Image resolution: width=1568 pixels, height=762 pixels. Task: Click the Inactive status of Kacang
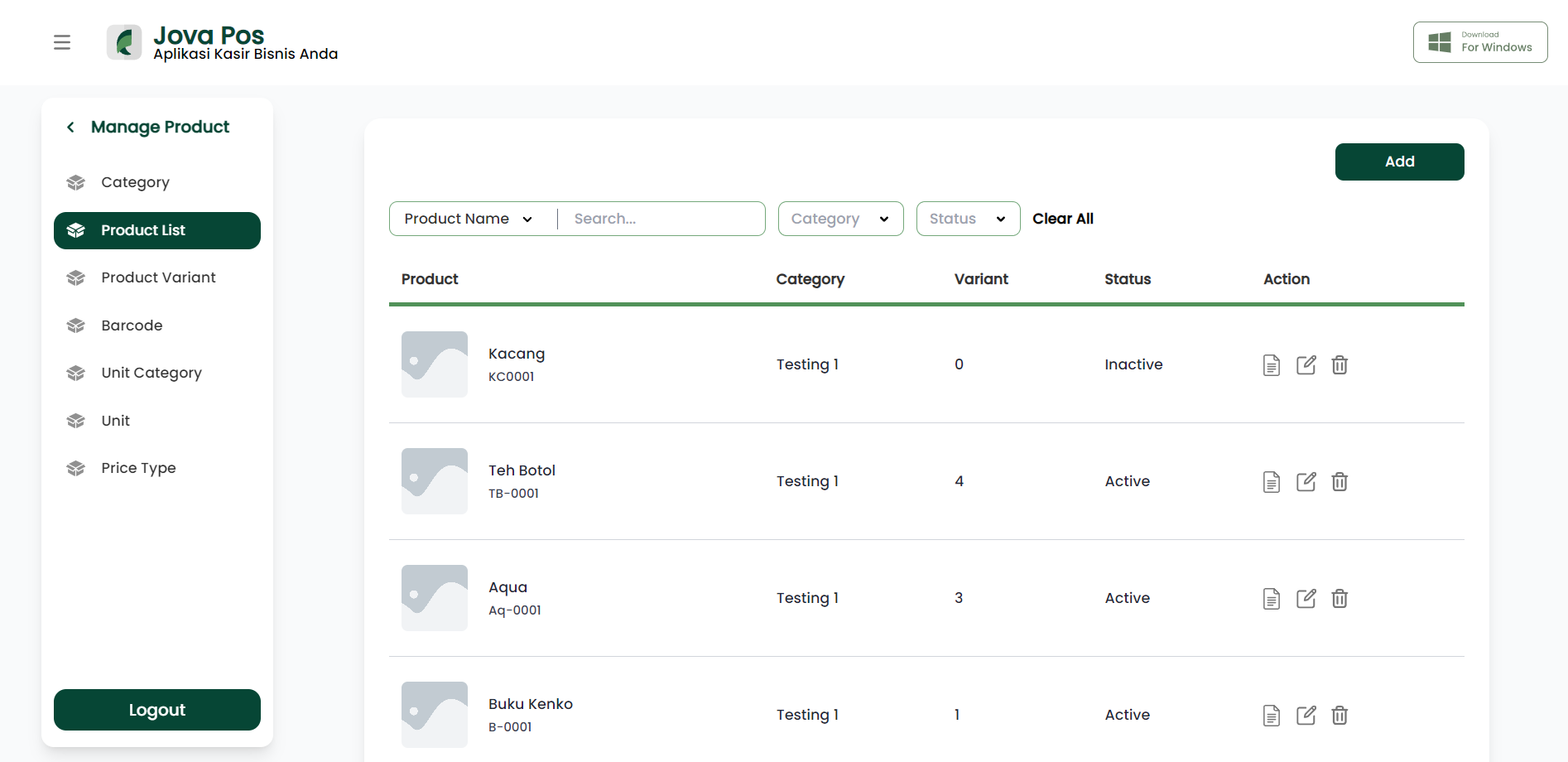point(1133,364)
